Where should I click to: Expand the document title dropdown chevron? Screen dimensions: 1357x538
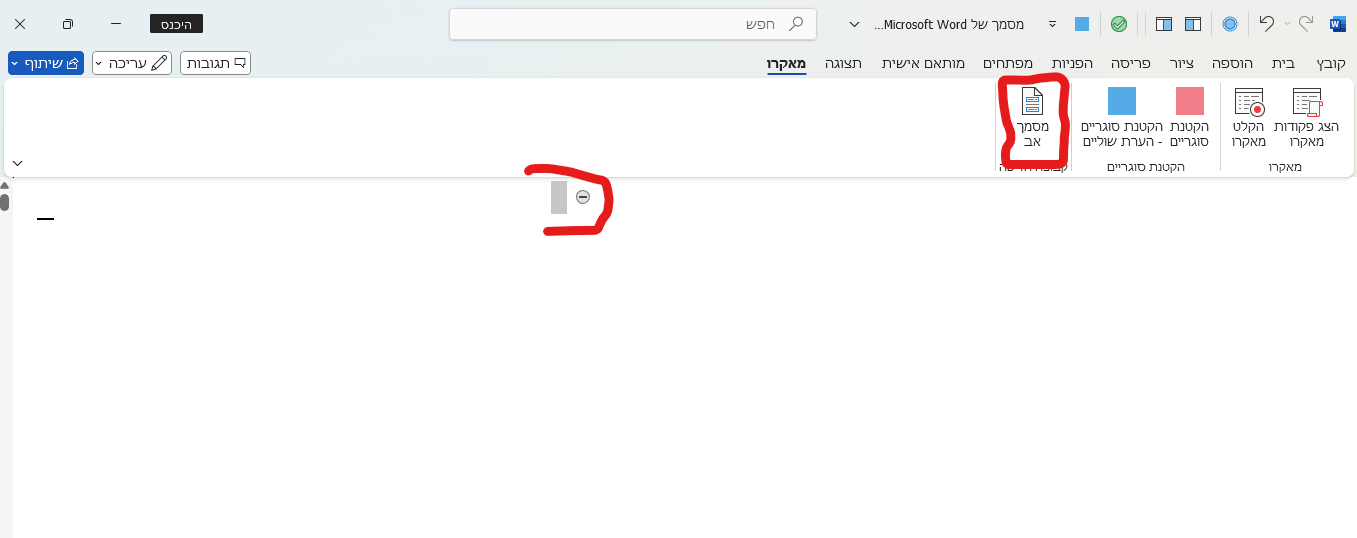pos(853,24)
